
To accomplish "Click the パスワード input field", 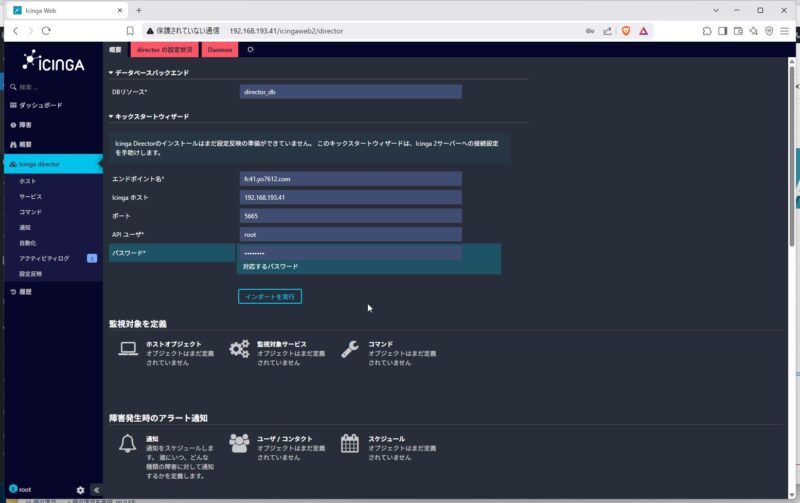I will click(x=351, y=253).
